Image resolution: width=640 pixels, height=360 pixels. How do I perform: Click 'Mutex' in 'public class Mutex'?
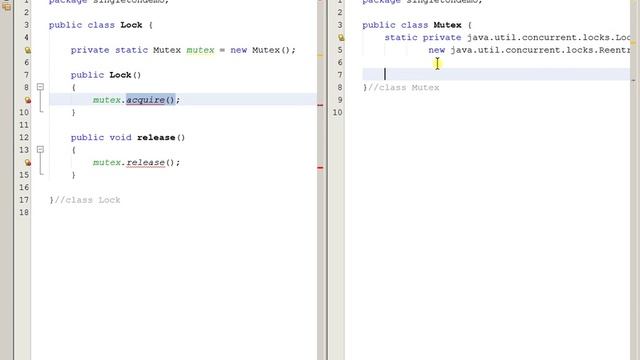(x=447, y=25)
